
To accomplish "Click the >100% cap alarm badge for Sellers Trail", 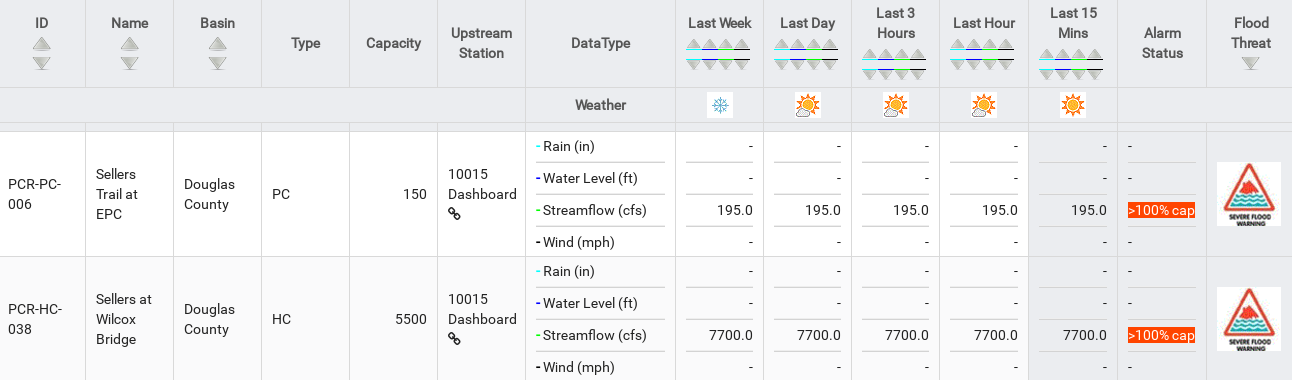I will point(1161,211).
